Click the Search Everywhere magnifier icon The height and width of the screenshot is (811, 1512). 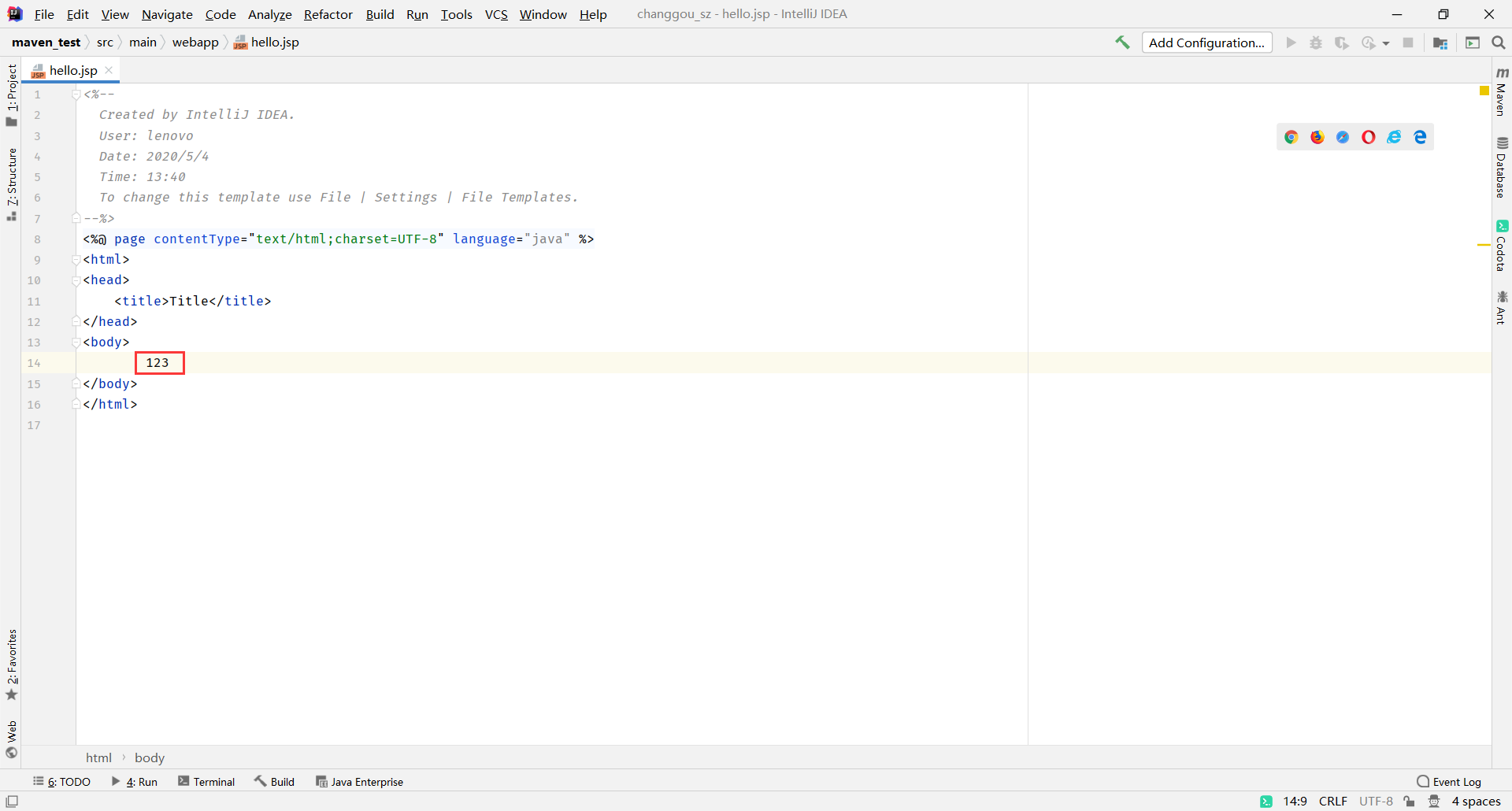[1499, 43]
